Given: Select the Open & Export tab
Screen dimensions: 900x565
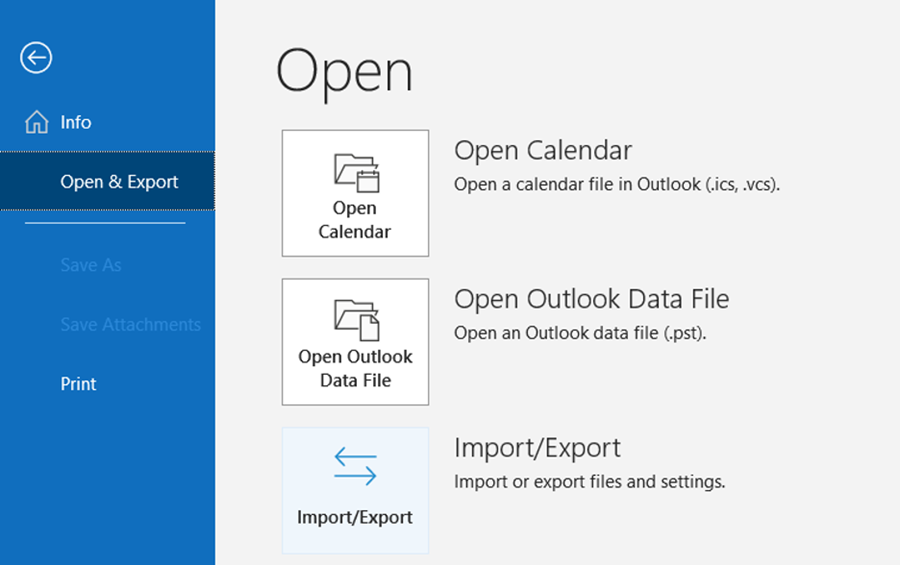Looking at the screenshot, I should click(x=119, y=182).
